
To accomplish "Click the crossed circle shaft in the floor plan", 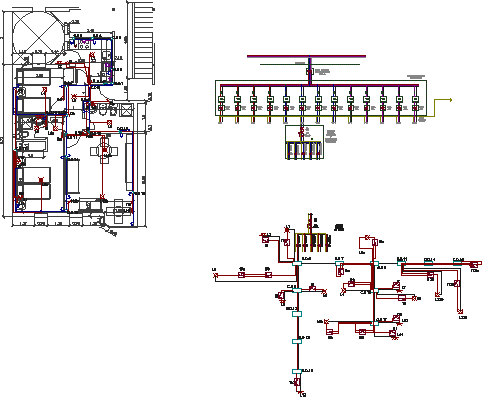I will (38, 33).
